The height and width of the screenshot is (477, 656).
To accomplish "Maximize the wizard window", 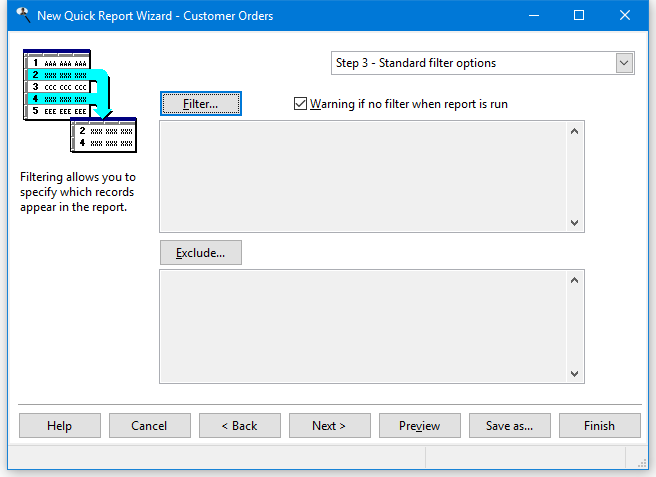I will (x=579, y=15).
